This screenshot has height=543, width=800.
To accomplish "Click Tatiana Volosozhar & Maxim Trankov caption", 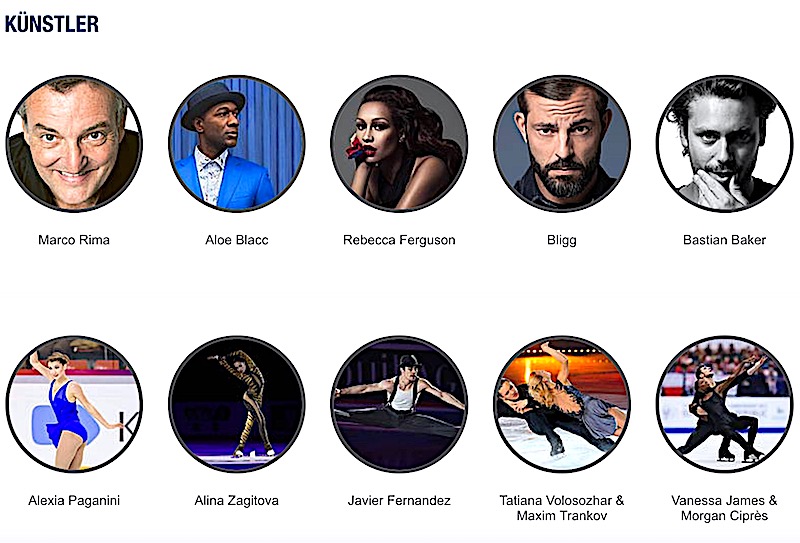I will [562, 508].
